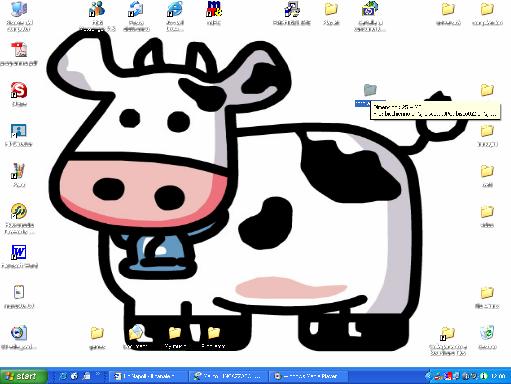Image resolution: width=511 pixels, height=384 pixels.
Task: Expand the Quick Launch chevron
Action: coord(98,374)
